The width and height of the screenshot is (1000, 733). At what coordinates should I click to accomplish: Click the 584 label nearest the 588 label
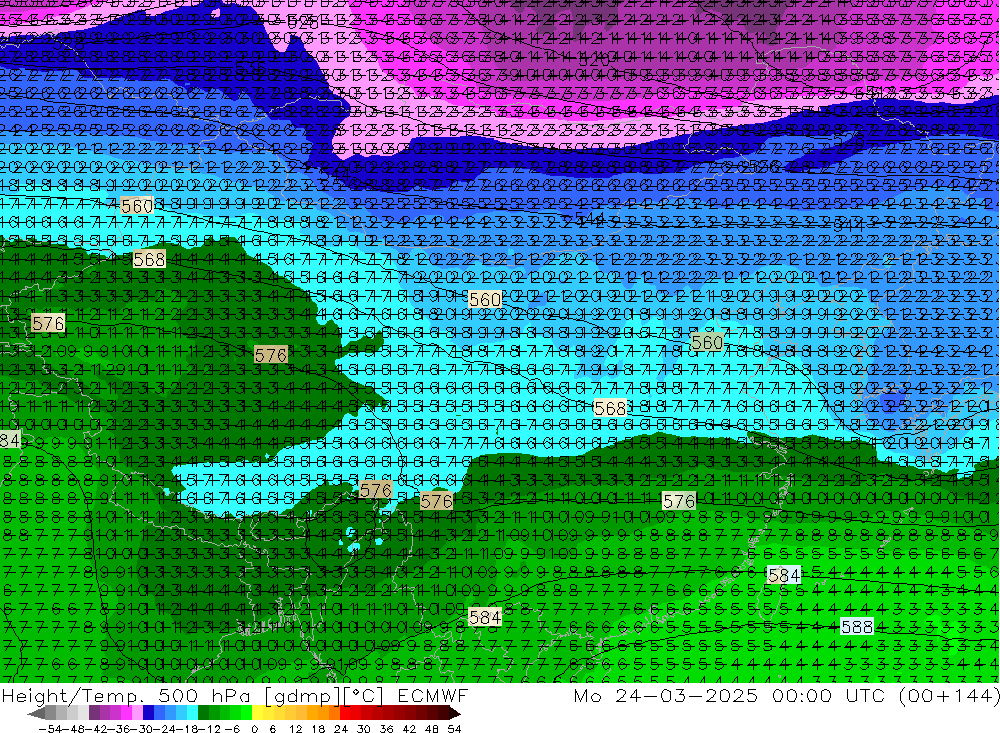click(784, 575)
